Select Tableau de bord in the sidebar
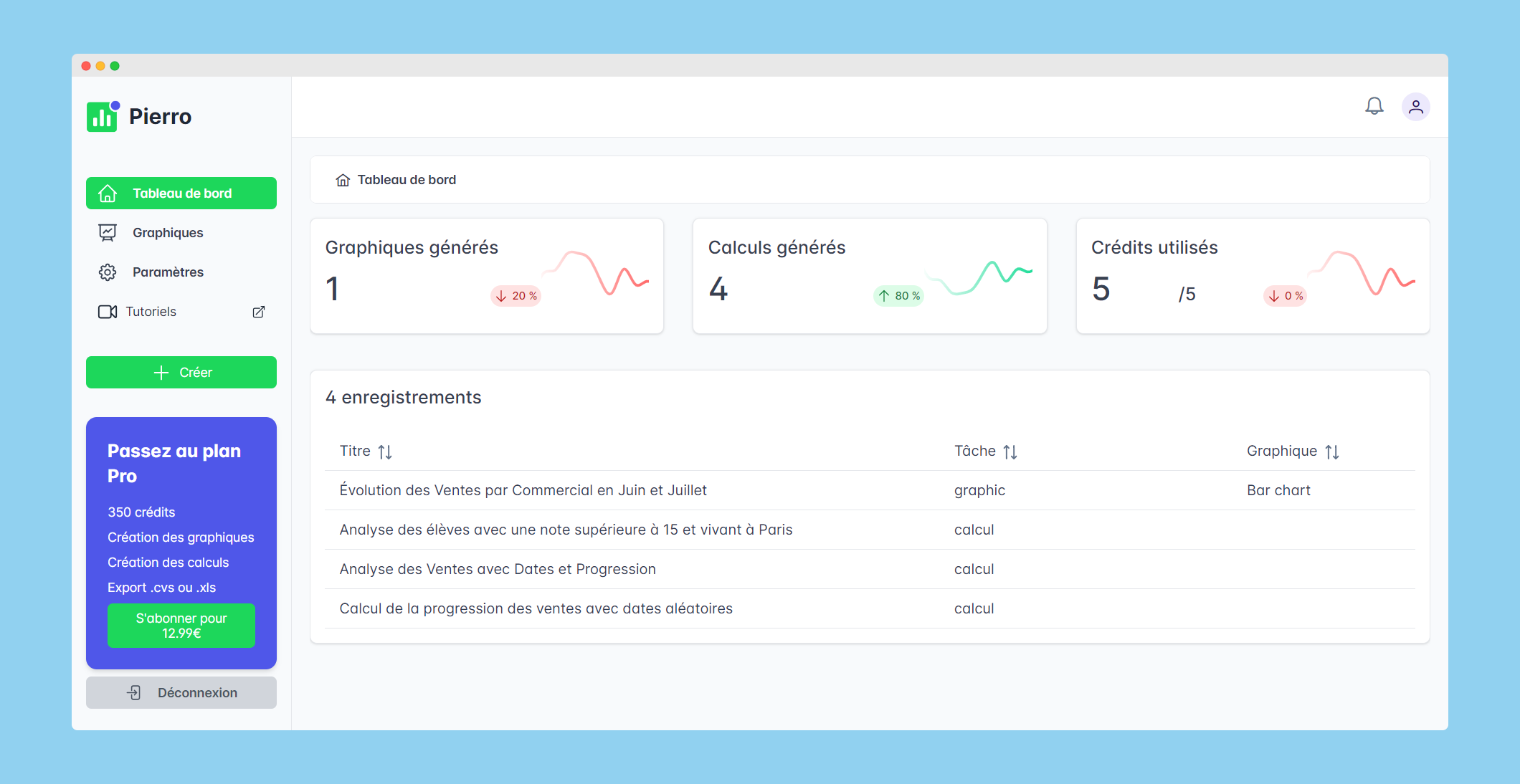Viewport: 1520px width, 784px height. [181, 193]
